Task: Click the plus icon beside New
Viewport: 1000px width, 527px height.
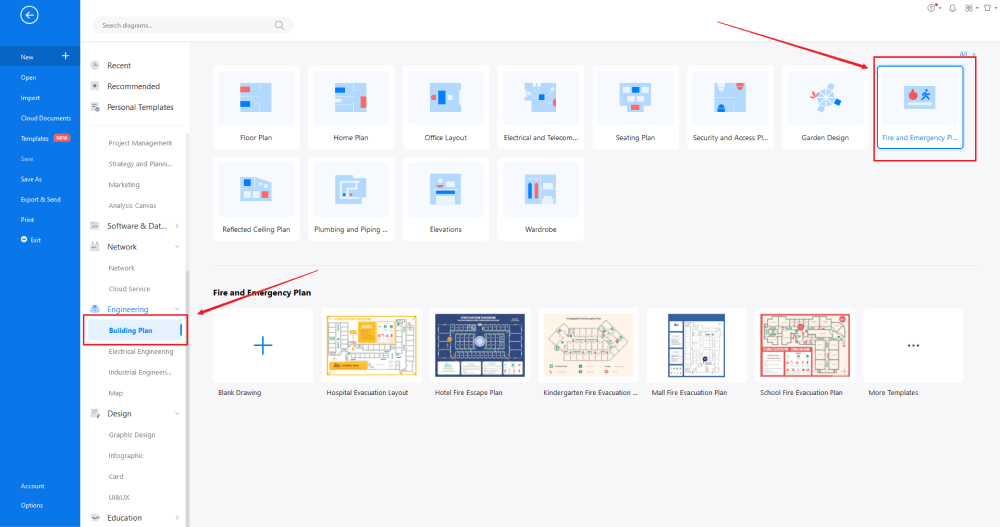Action: (65, 56)
